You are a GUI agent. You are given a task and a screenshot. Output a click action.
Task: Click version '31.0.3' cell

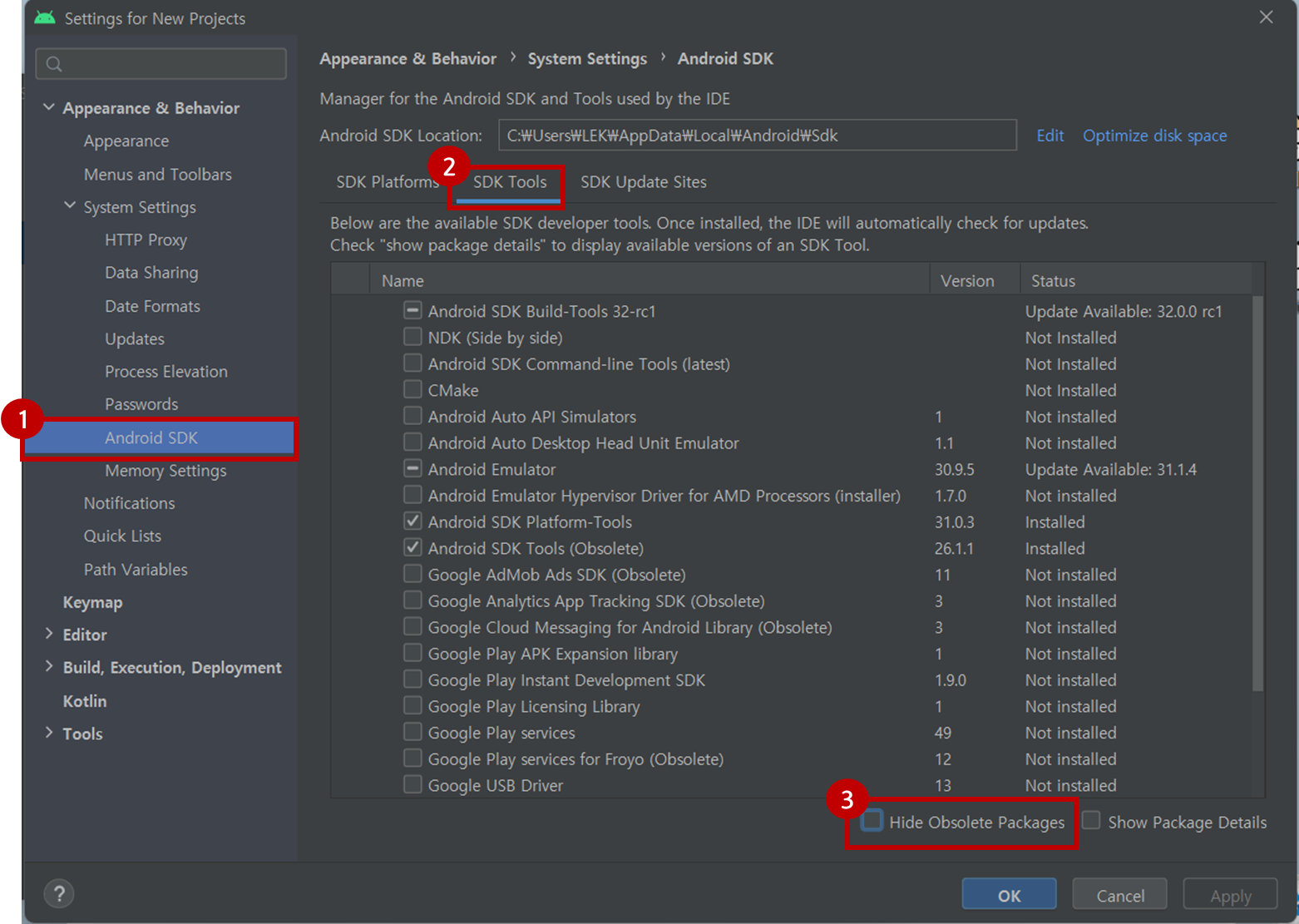click(x=954, y=521)
